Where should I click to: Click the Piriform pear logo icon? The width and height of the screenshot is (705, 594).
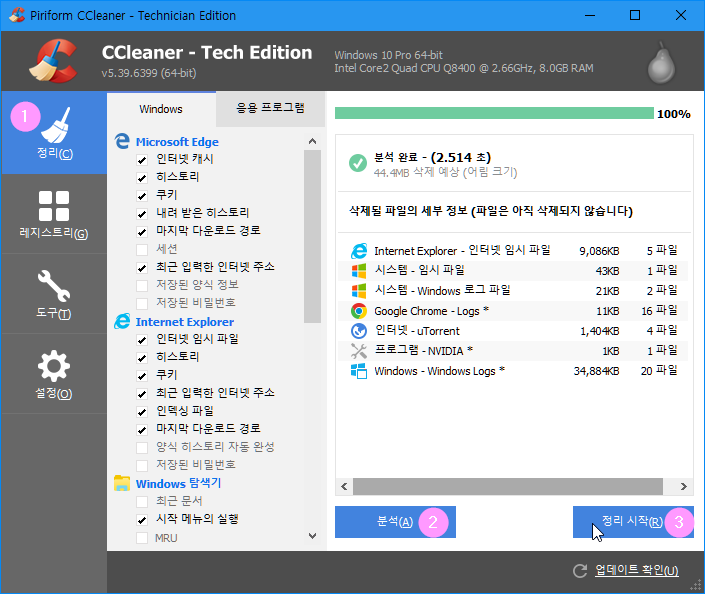[661, 63]
